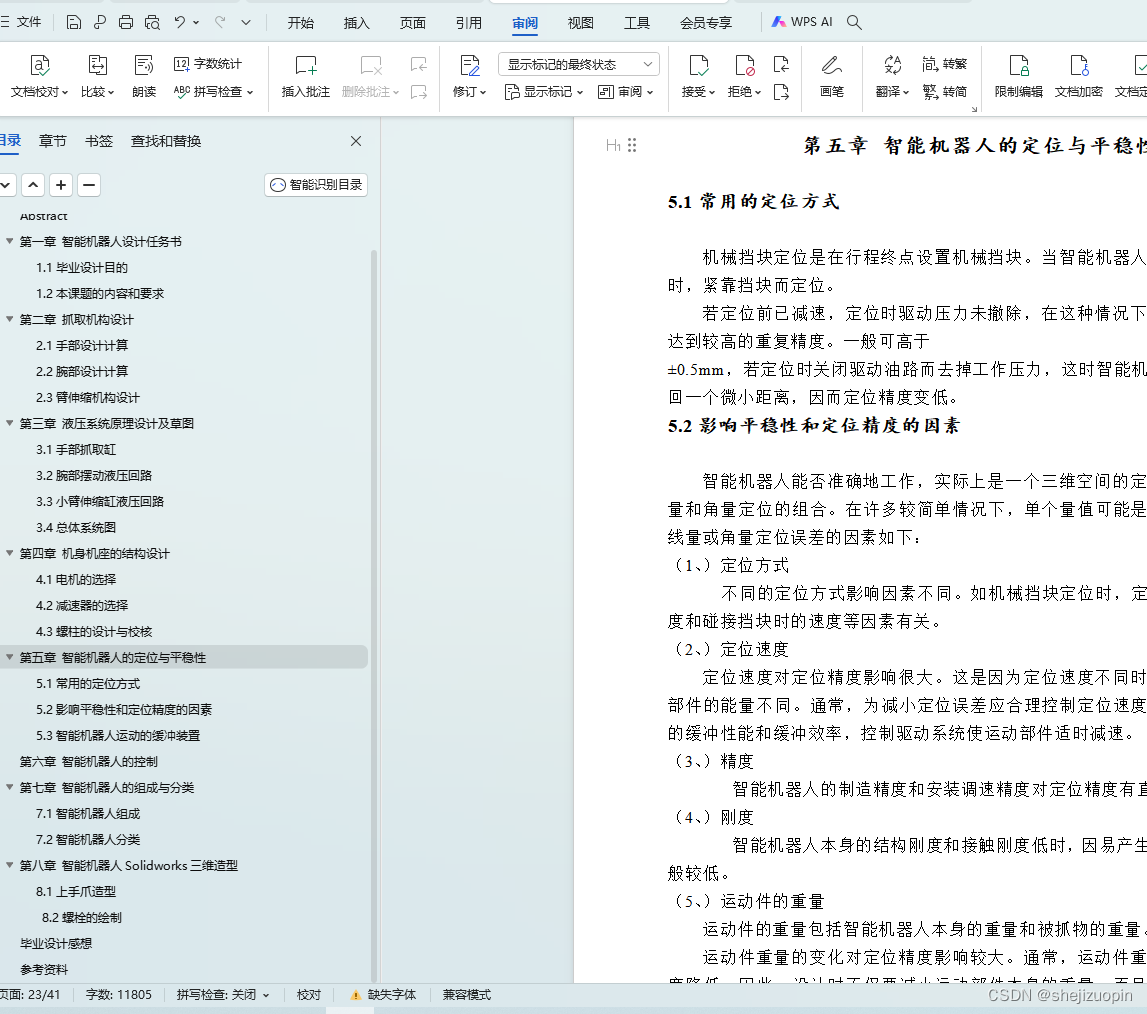Viewport: 1147px width, 1014px height.
Task: Convert text with 转繁 button
Action: [x=944, y=64]
